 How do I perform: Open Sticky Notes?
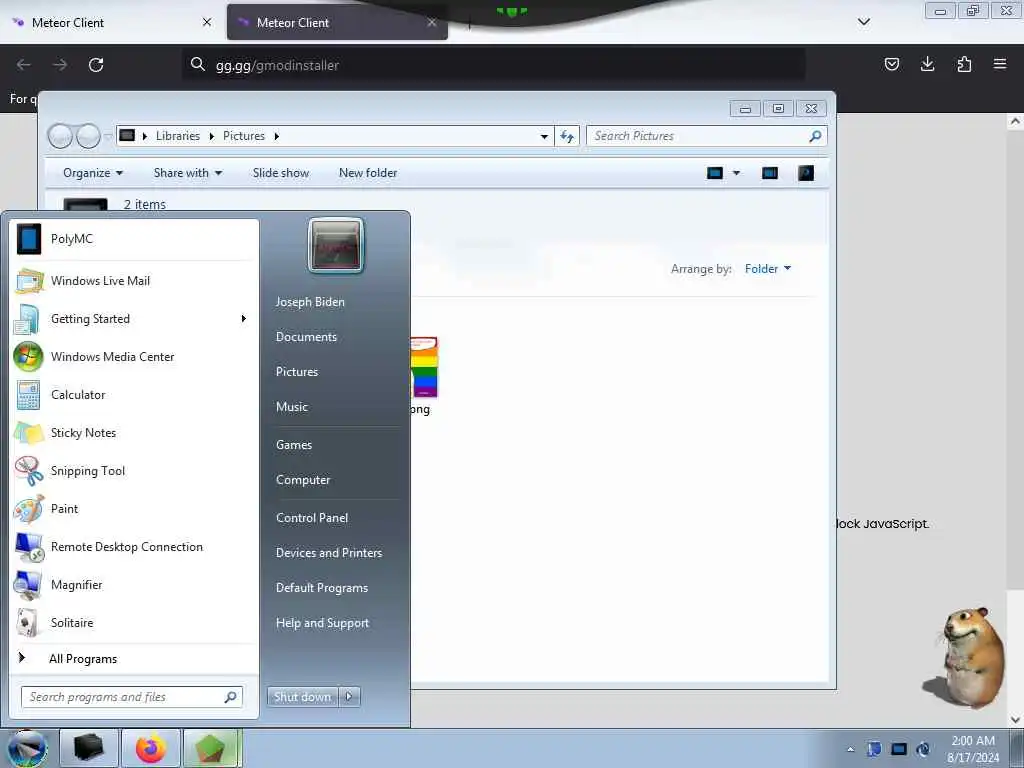click(134, 433)
